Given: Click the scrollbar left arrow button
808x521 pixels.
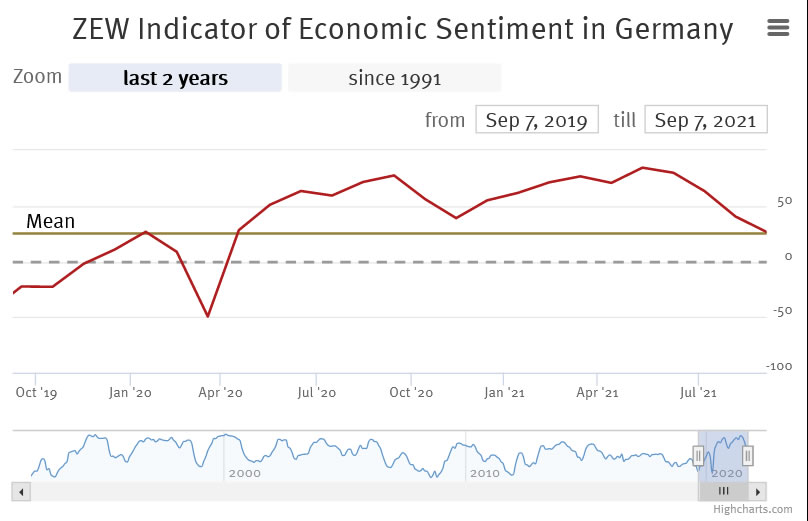Looking at the screenshot, I should coord(21,491).
